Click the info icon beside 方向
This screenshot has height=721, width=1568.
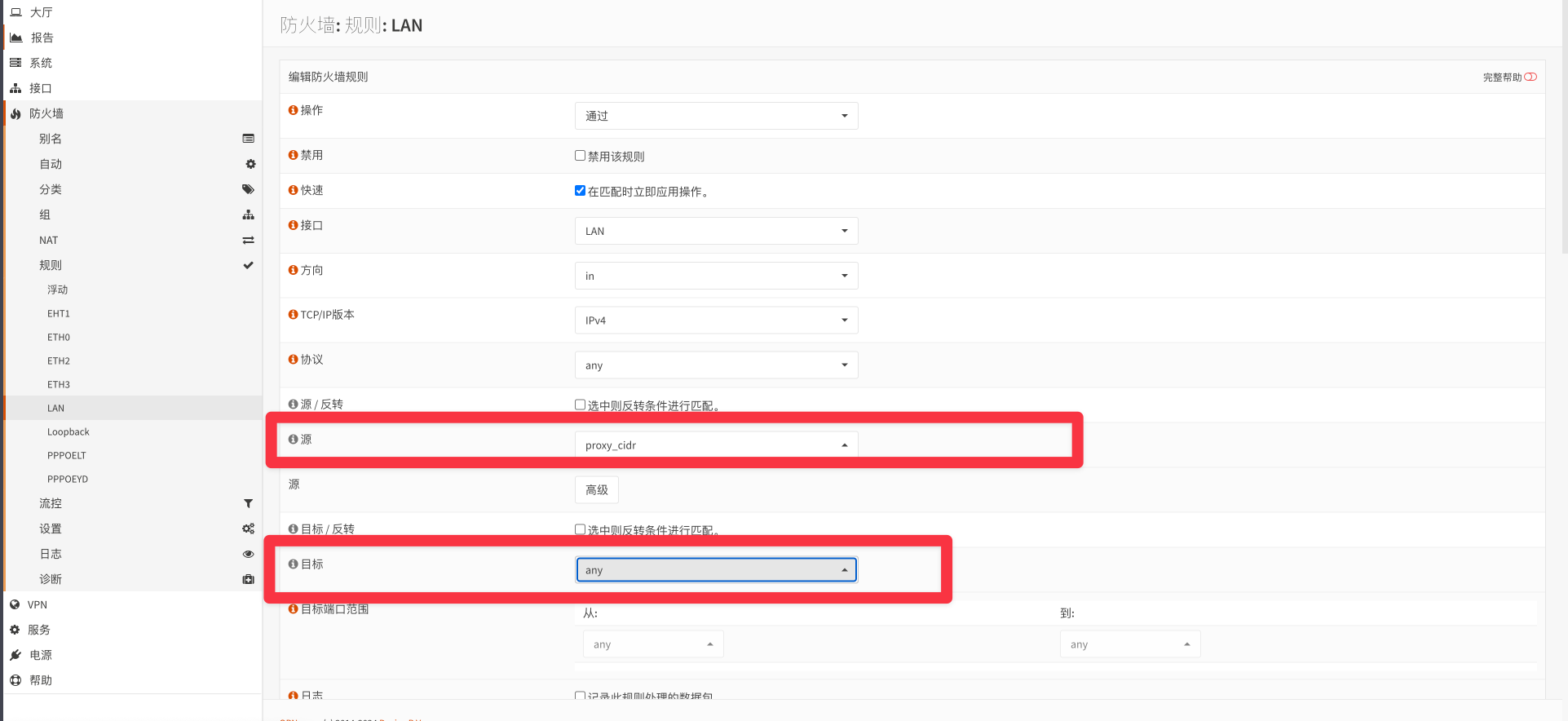293,270
